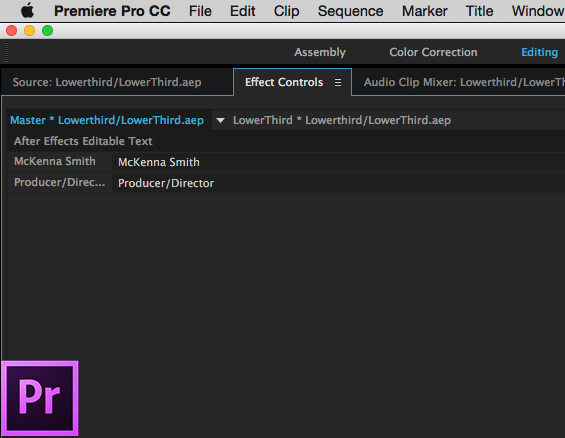Click the McKenna Smith property label
This screenshot has width=565, height=438.
pyautogui.click(x=55, y=161)
